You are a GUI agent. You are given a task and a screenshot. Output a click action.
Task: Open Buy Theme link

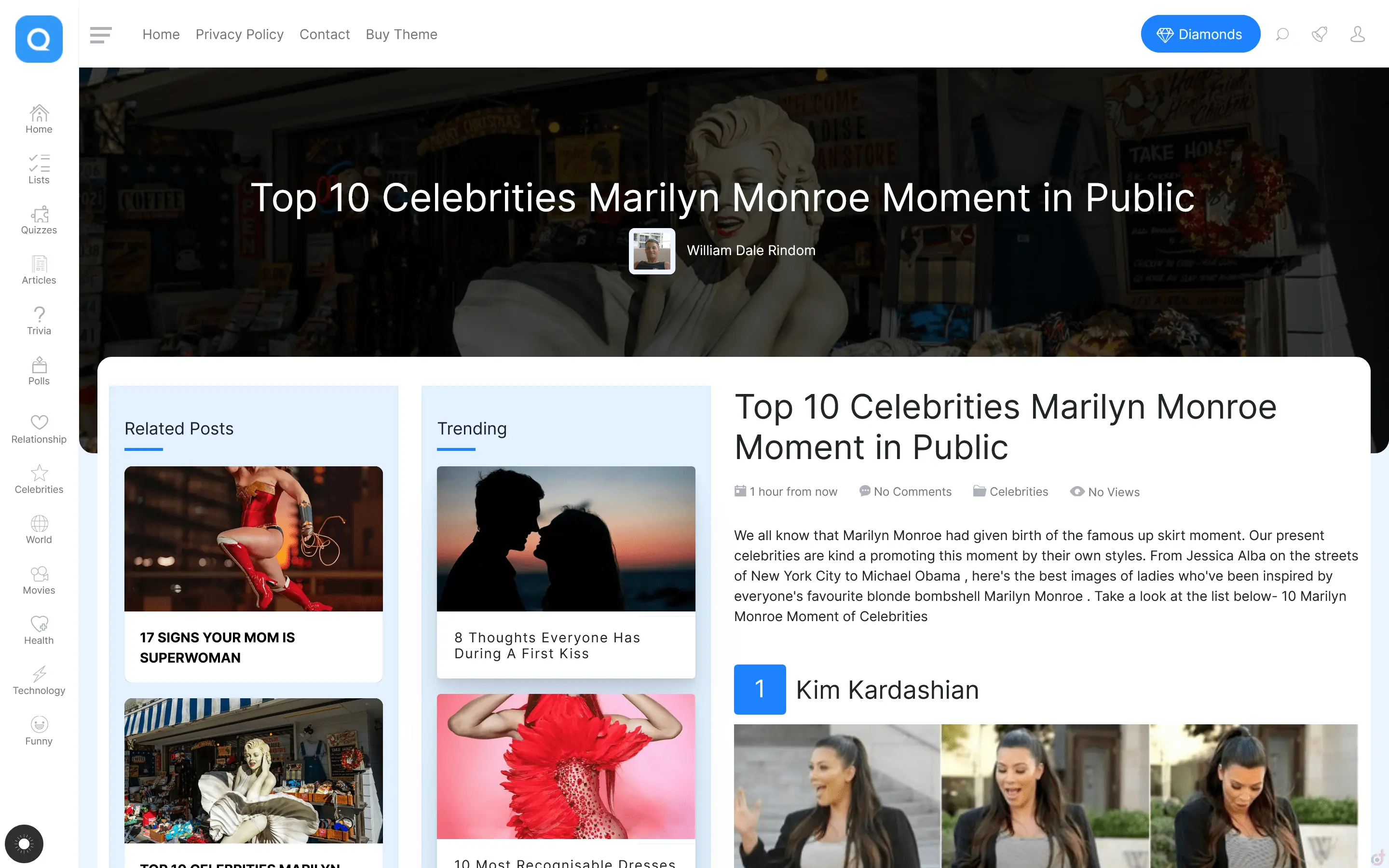(x=401, y=34)
